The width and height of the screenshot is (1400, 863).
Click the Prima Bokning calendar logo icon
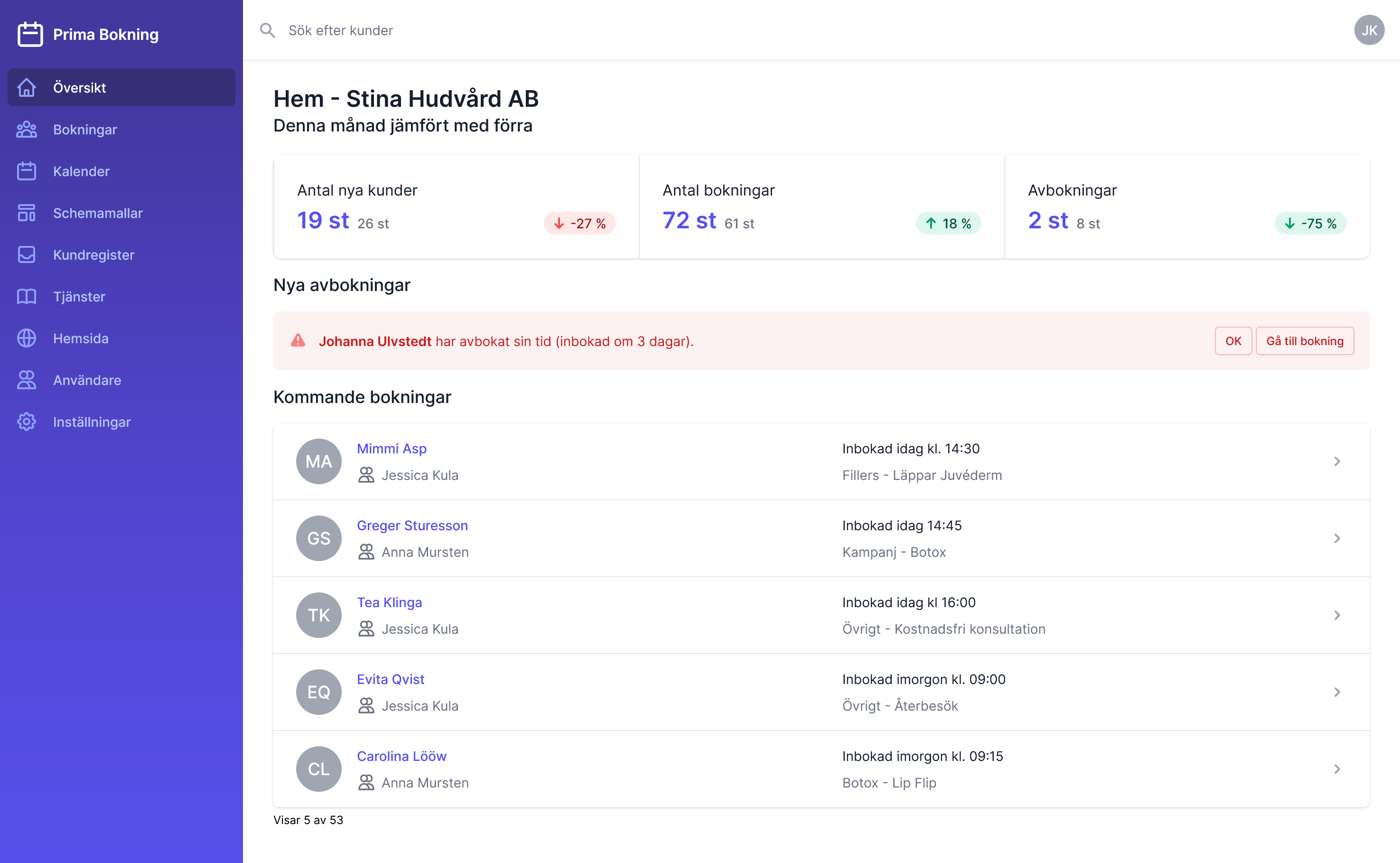pyautogui.click(x=30, y=34)
